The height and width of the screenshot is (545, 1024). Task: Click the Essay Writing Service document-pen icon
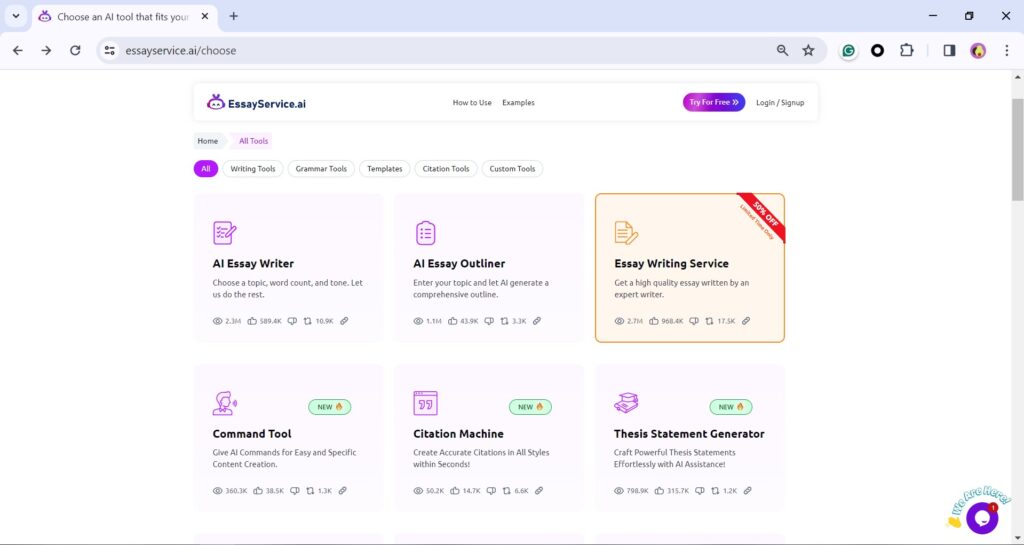(x=626, y=233)
